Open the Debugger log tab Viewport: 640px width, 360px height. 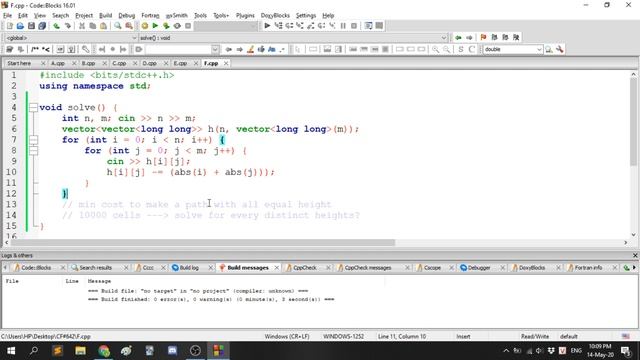(479, 268)
